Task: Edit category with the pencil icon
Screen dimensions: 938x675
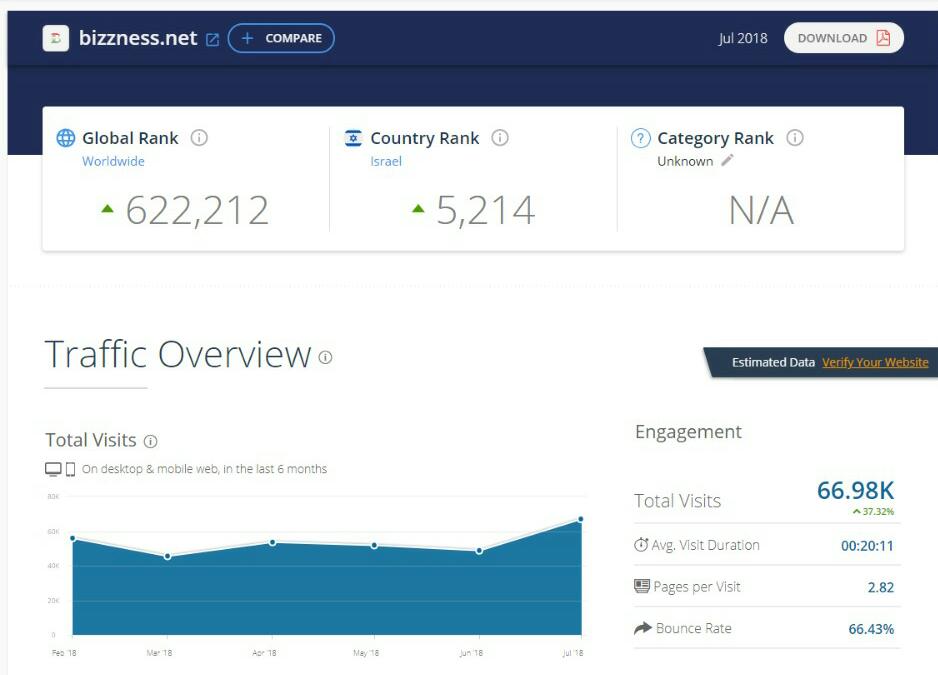Action: (727, 160)
